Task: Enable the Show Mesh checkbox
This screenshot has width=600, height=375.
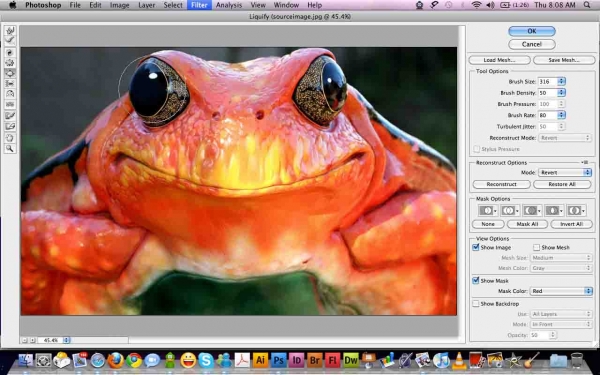Action: coord(536,247)
